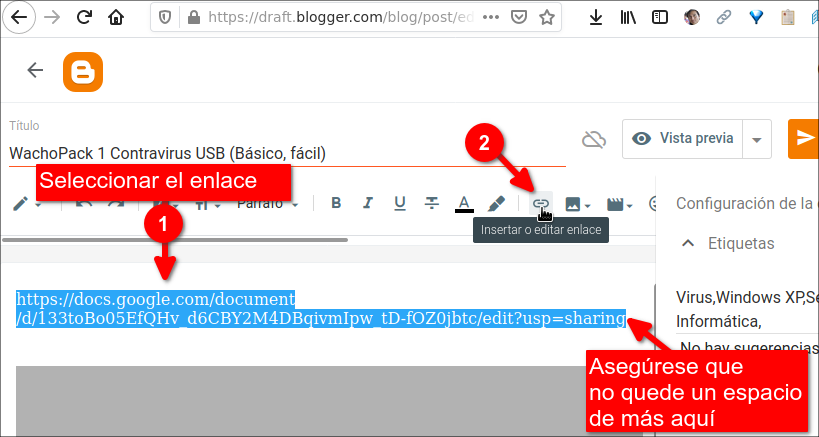Apply Italic formatting
819x437 pixels.
368,203
